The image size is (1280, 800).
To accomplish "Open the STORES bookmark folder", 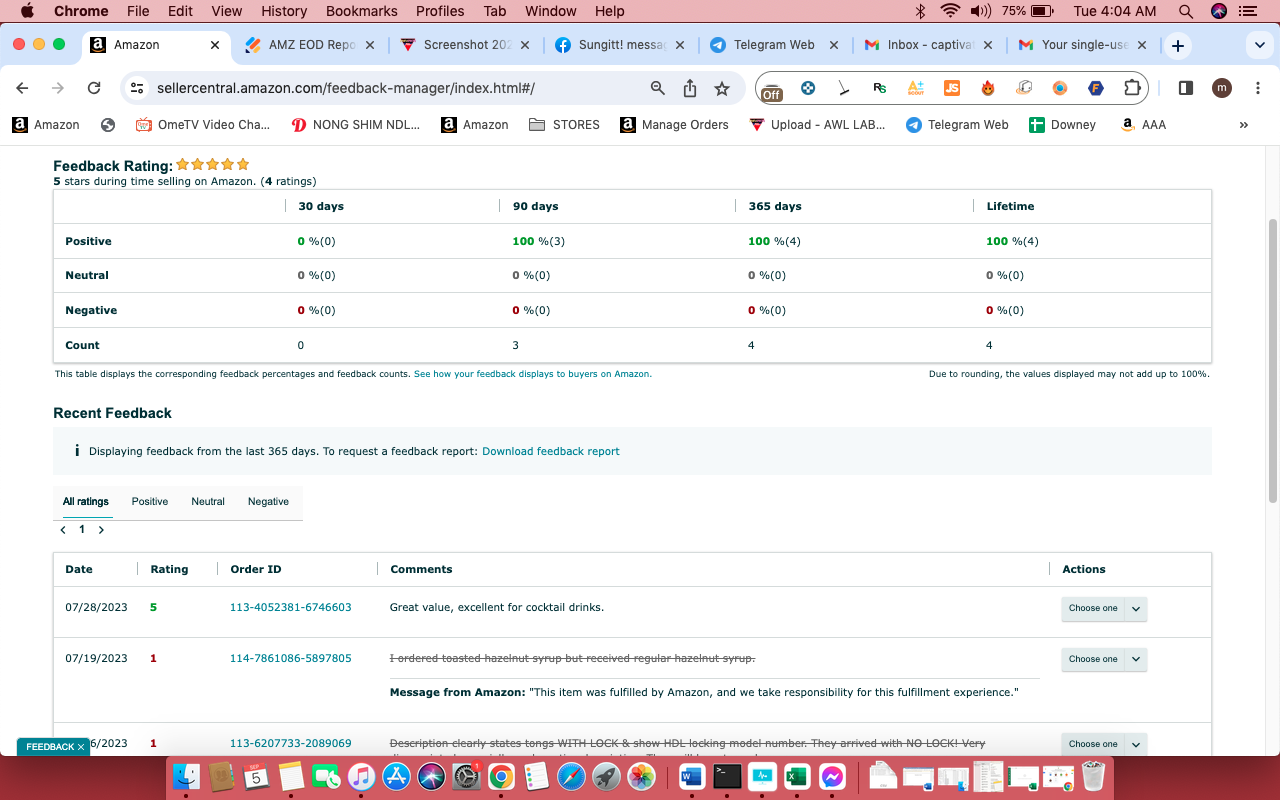I will (565, 125).
